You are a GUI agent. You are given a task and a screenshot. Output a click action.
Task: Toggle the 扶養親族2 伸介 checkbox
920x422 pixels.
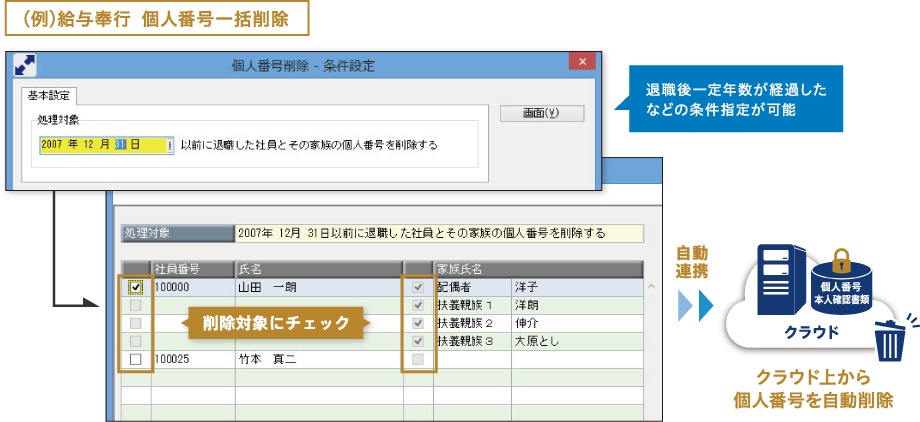pos(418,323)
